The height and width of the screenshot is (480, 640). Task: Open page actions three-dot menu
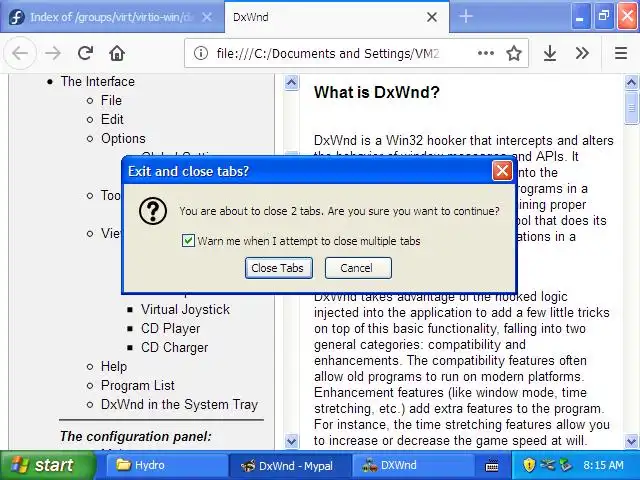pos(486,53)
